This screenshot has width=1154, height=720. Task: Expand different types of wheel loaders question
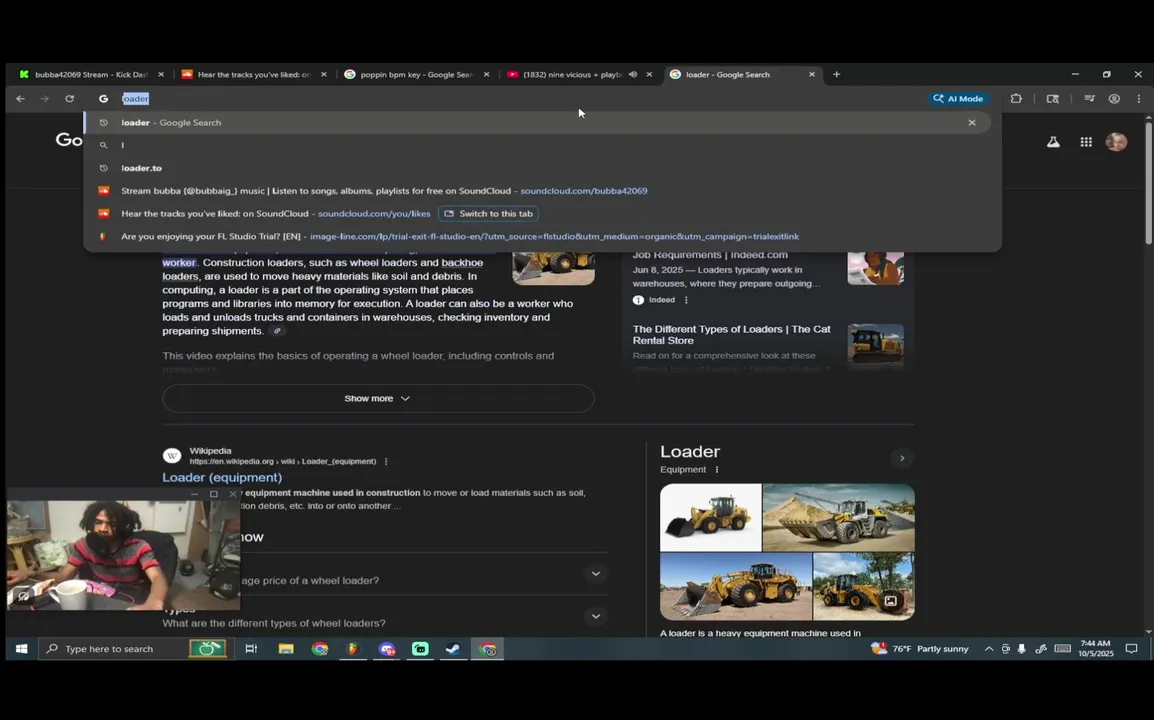[x=384, y=617]
